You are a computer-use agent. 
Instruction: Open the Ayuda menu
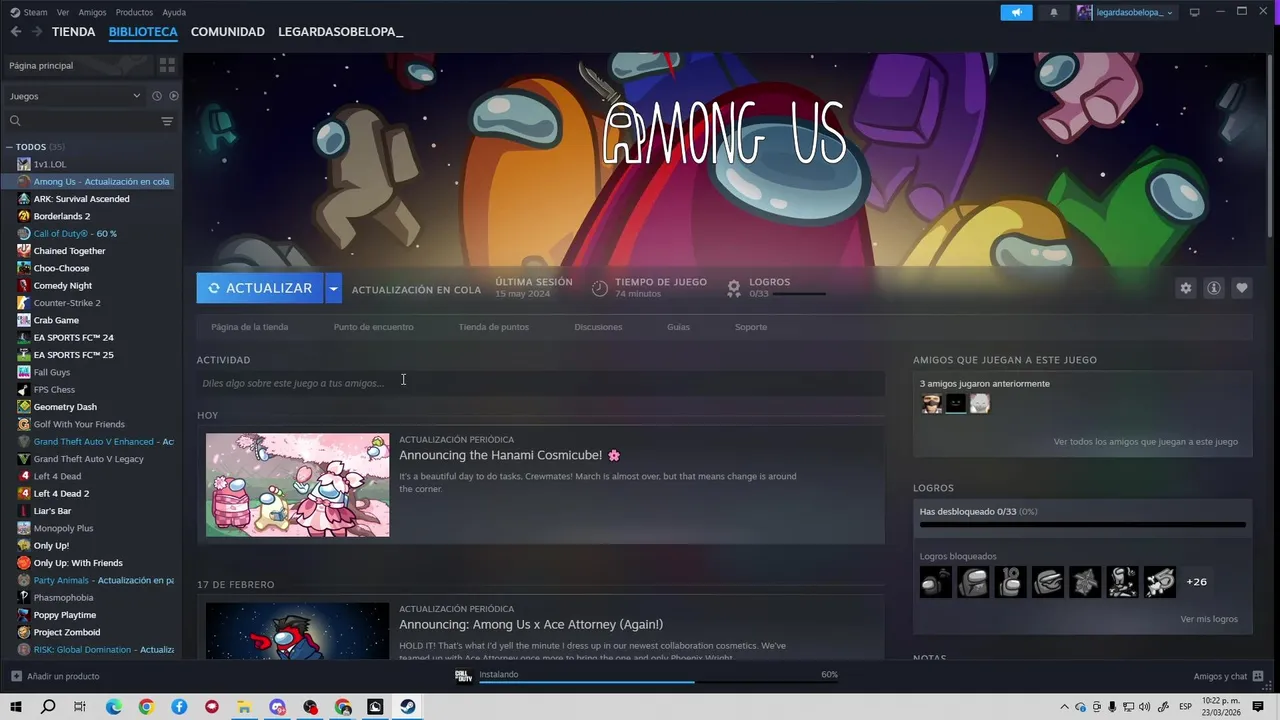[x=174, y=12]
